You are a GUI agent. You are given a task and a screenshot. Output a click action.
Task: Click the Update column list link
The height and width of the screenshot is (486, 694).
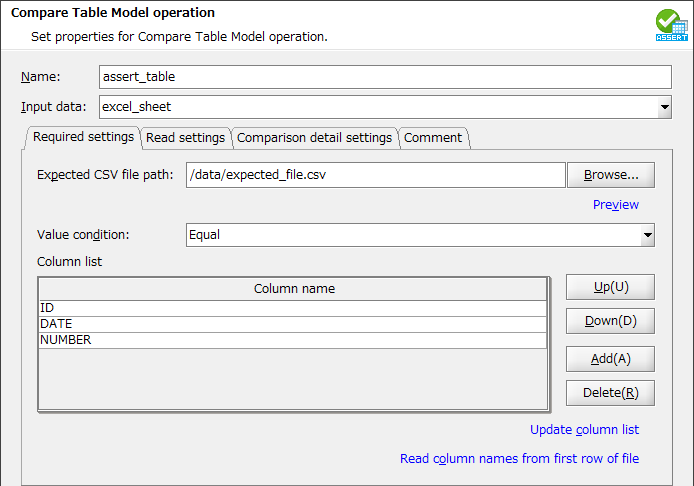(584, 430)
